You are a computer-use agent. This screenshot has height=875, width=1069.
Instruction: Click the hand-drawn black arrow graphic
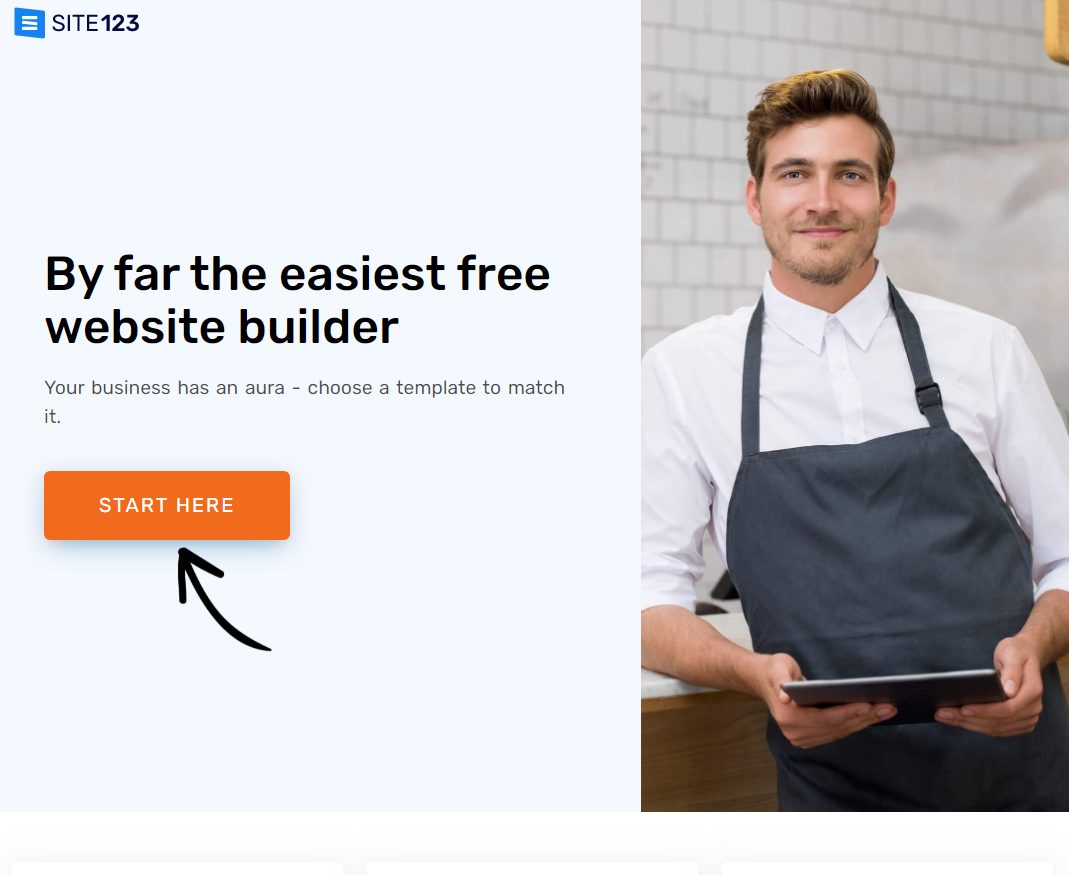tap(224, 599)
